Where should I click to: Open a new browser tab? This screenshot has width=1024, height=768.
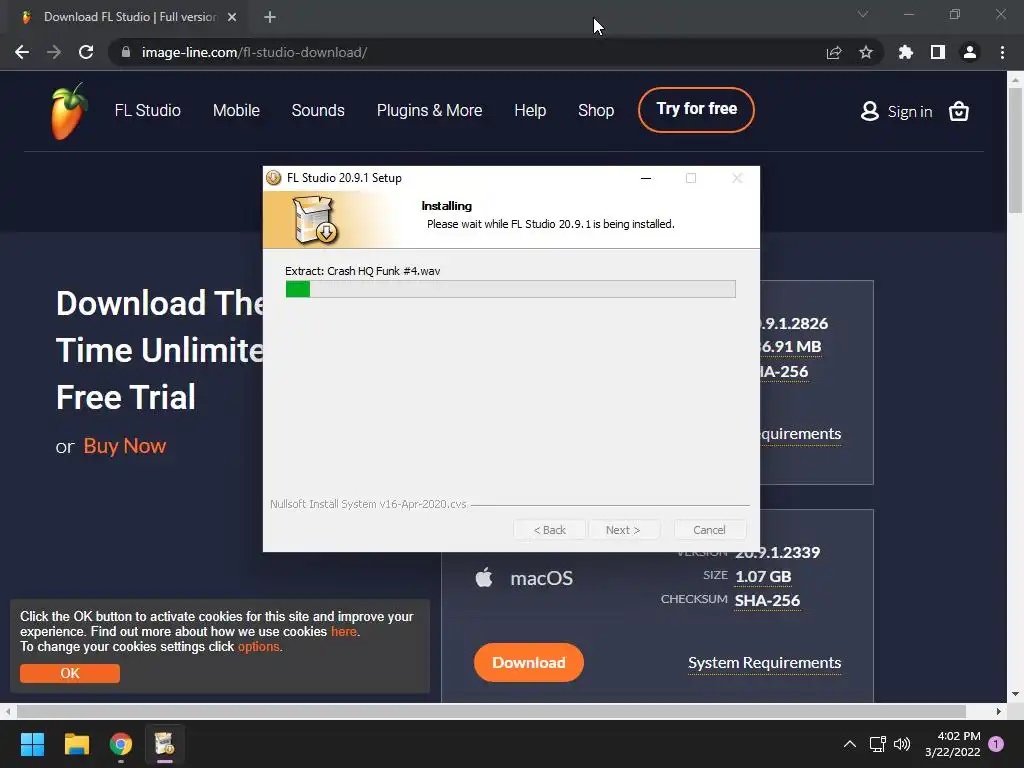click(x=270, y=17)
